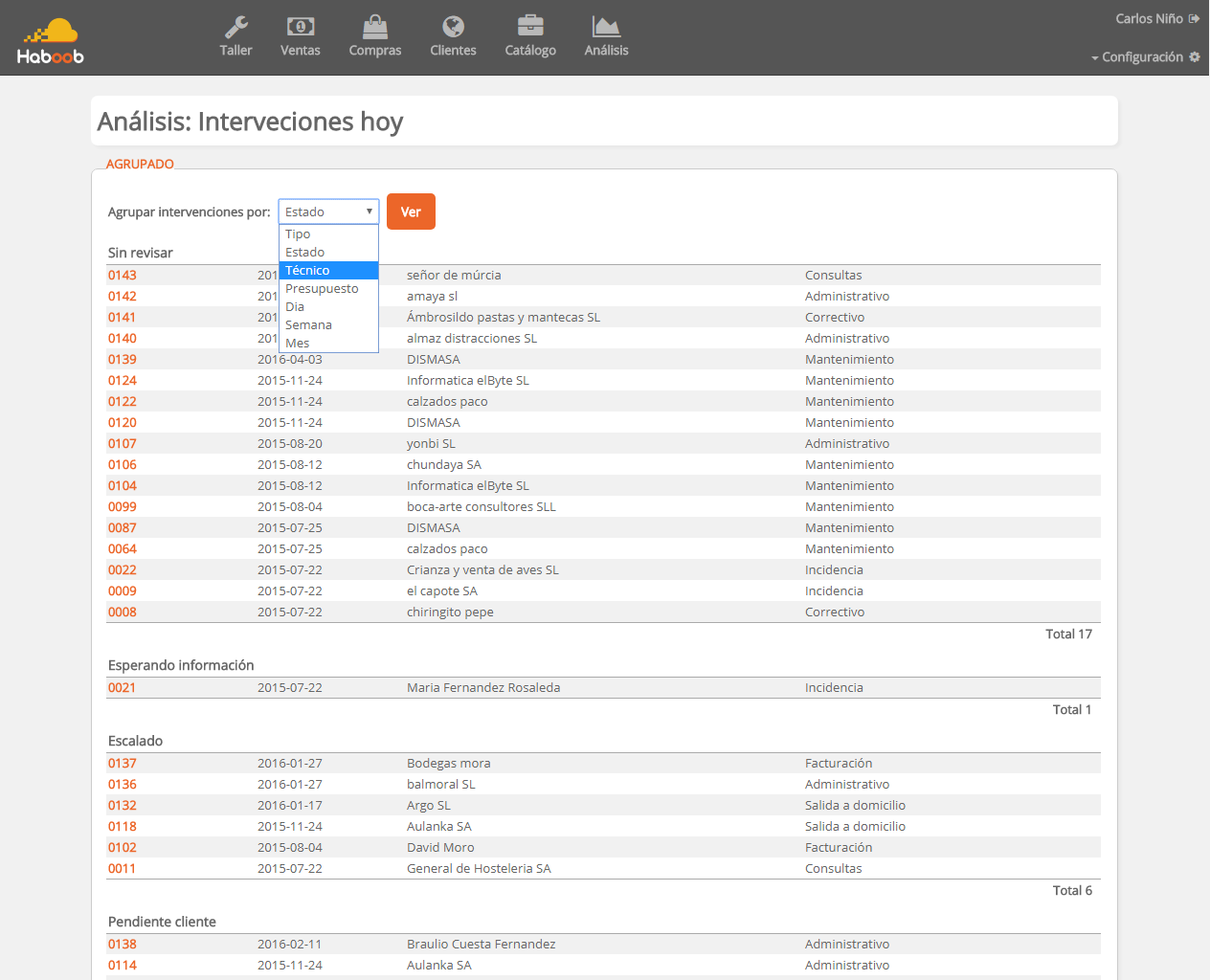
Task: Open intervention 0137
Action: tap(123, 764)
